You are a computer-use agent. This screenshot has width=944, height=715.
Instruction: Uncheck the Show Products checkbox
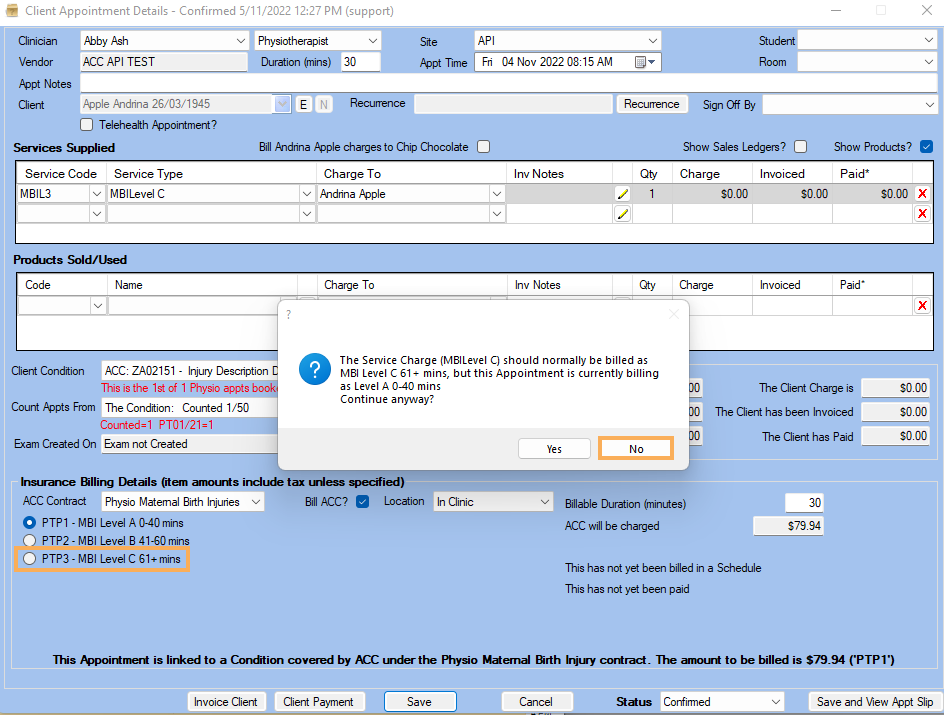(926, 147)
